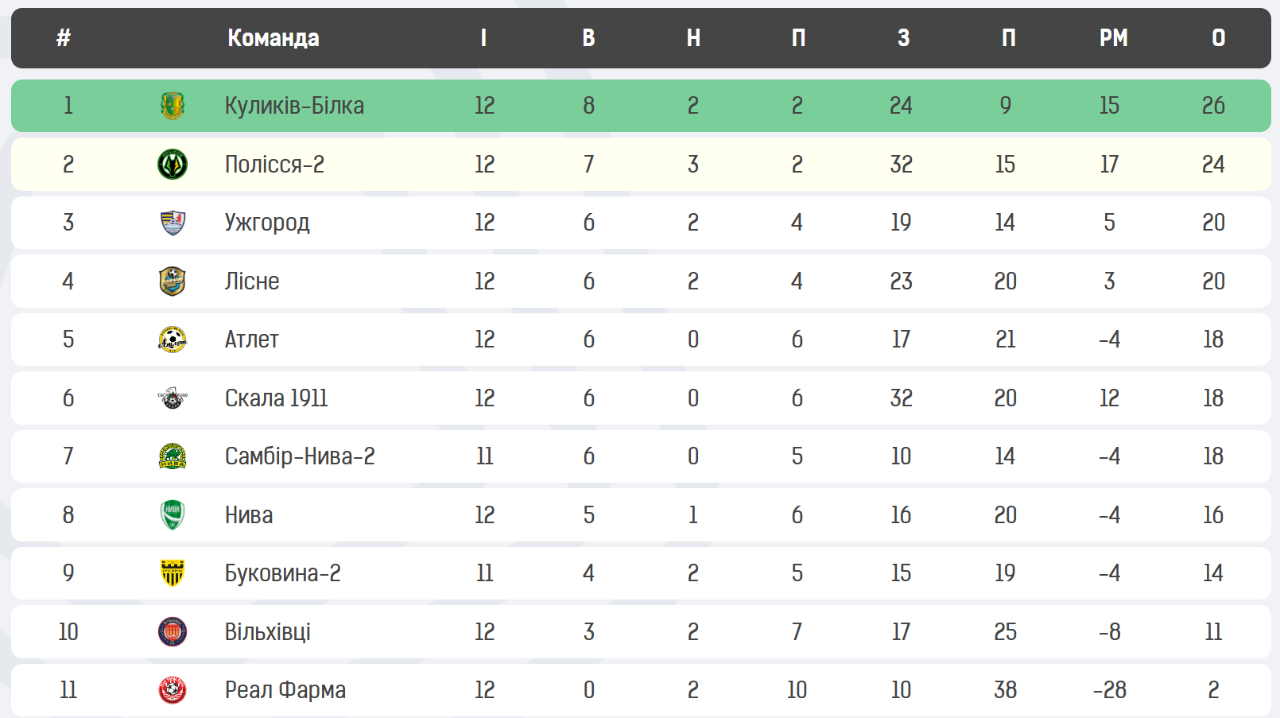The image size is (1280, 718).
Task: Click the Скала 1911 club crest
Action: (173, 398)
